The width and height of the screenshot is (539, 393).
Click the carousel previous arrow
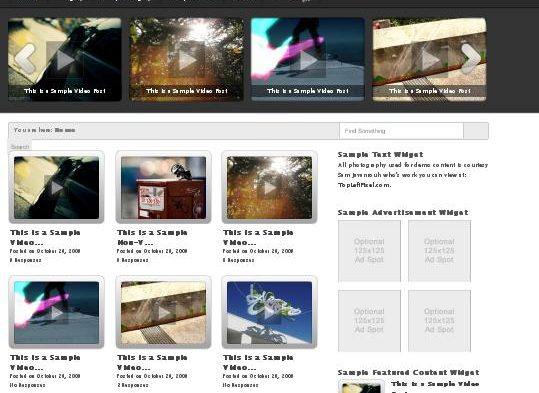(x=25, y=59)
